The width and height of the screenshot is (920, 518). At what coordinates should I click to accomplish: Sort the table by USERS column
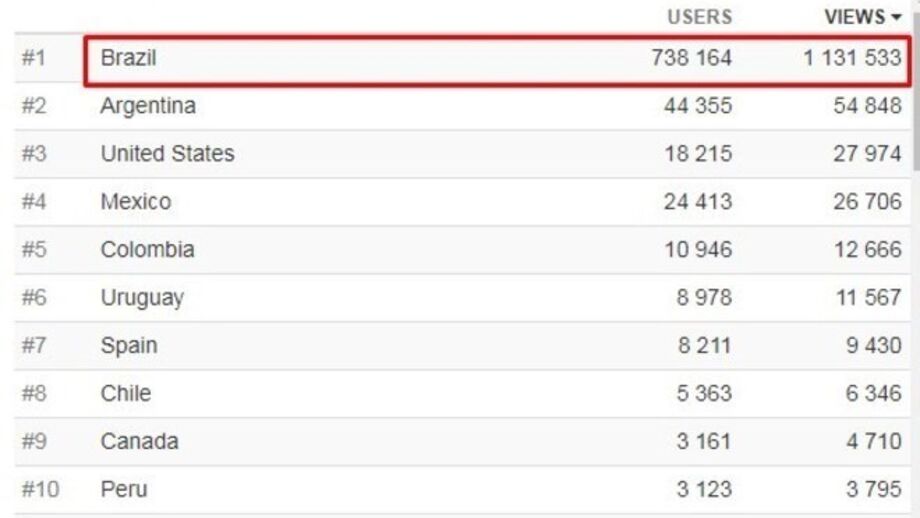tap(699, 17)
